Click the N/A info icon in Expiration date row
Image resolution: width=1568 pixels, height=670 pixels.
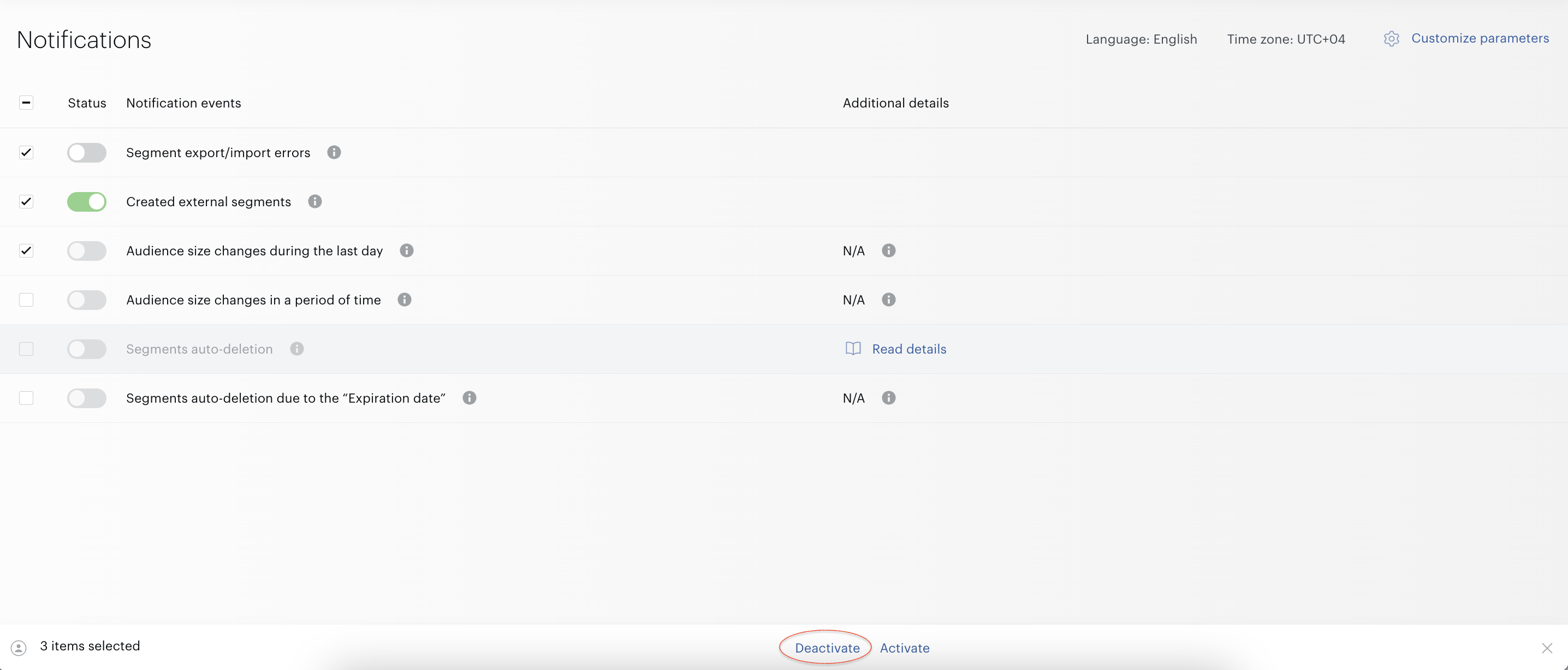coord(889,398)
